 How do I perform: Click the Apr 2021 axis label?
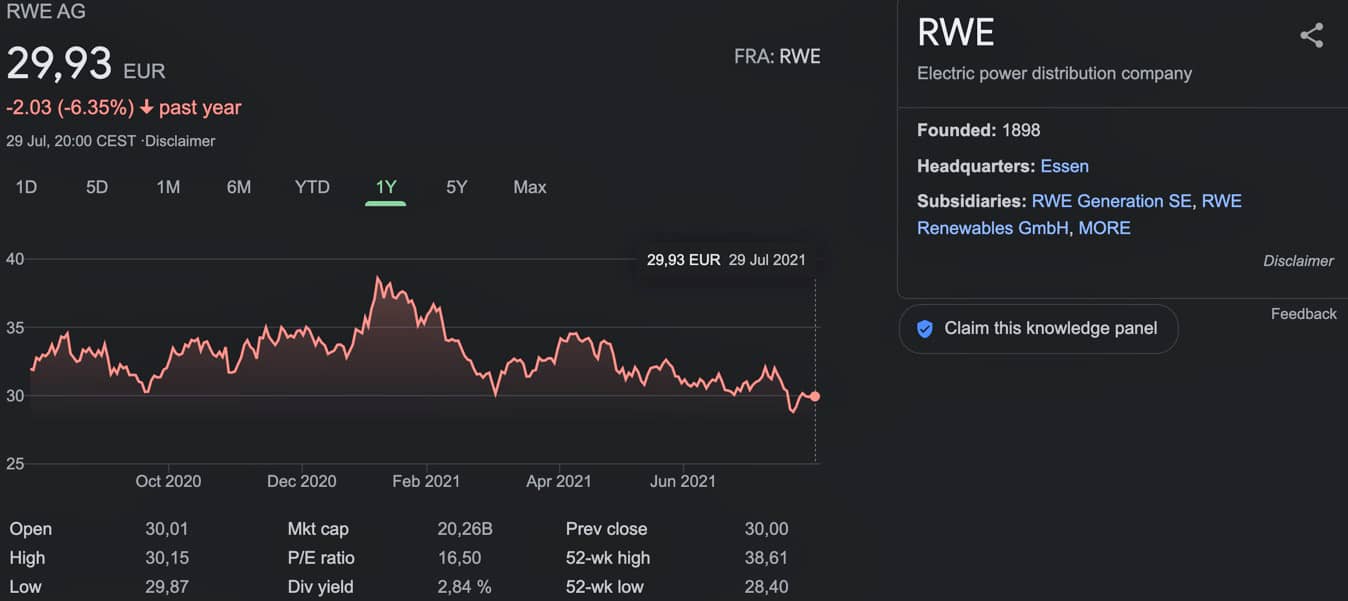(559, 481)
